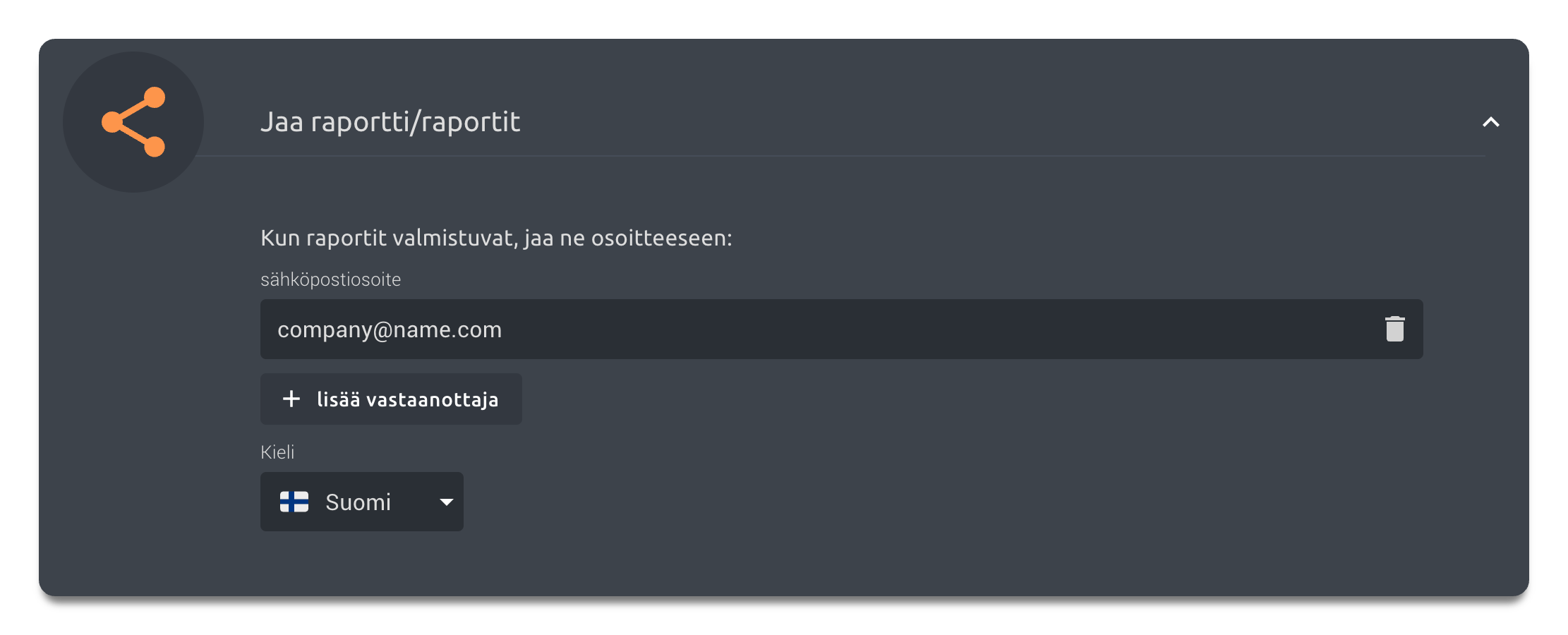Click the blank header area left of the chevron
This screenshot has height=635, width=1568.
click(1059, 122)
